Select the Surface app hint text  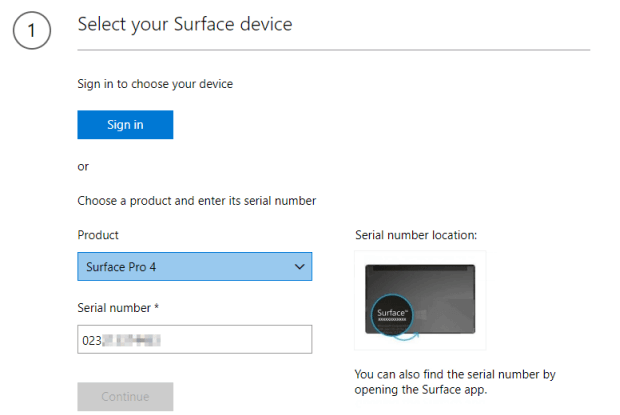click(455, 382)
